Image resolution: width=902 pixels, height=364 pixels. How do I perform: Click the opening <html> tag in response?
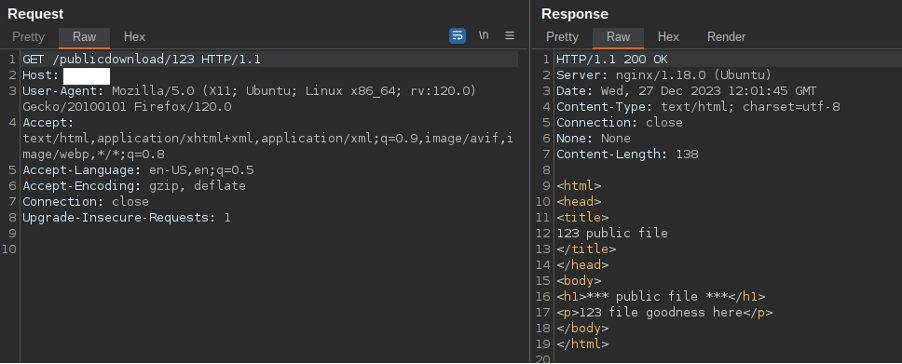point(579,186)
